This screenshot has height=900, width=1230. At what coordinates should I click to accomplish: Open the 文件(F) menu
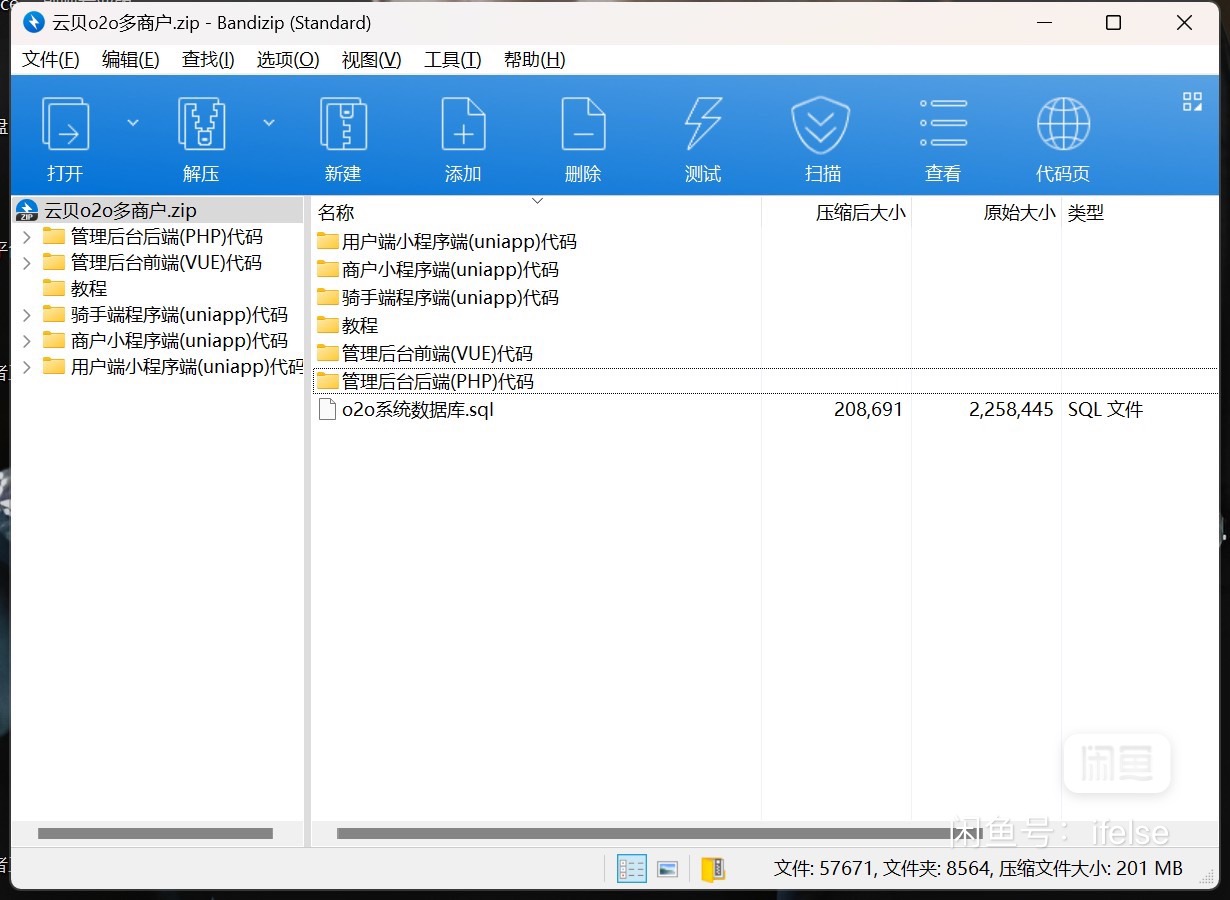[x=51, y=60]
